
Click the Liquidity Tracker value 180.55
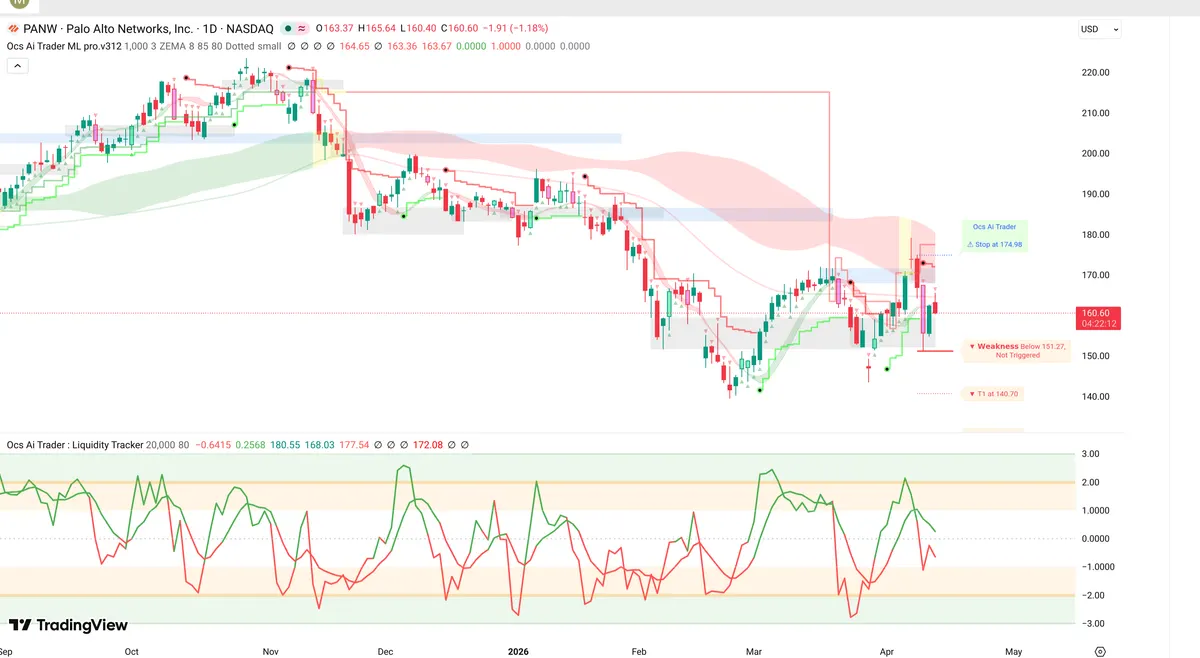(286, 445)
